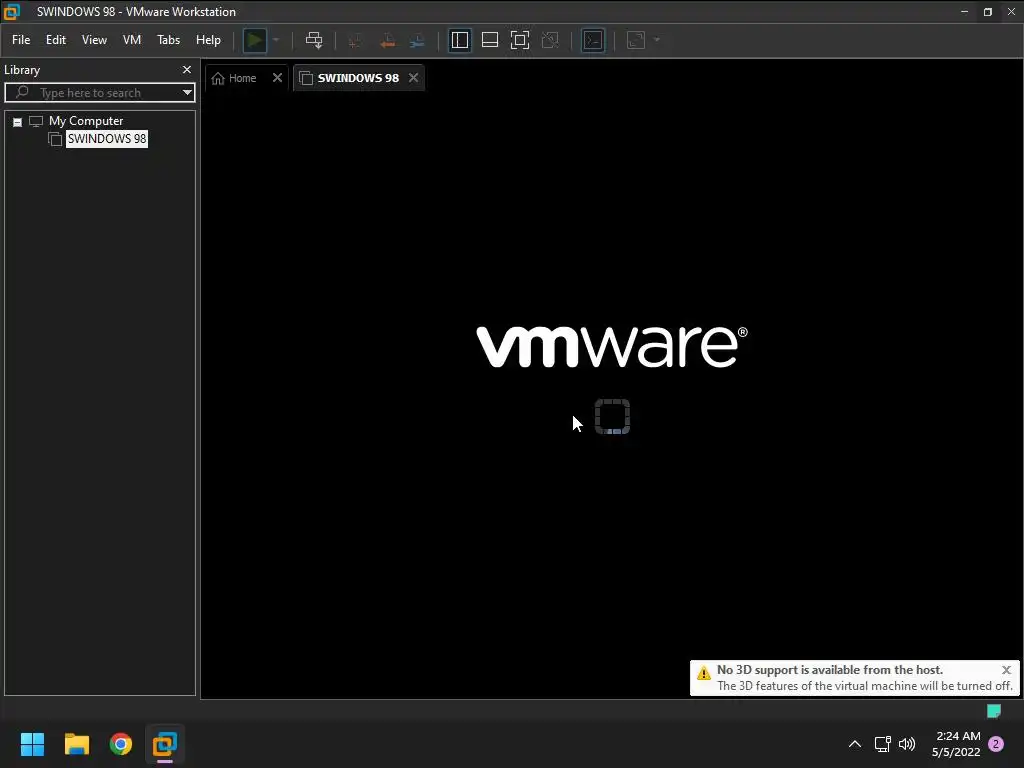
Task: Enter full screen mode icon
Action: click(x=520, y=40)
